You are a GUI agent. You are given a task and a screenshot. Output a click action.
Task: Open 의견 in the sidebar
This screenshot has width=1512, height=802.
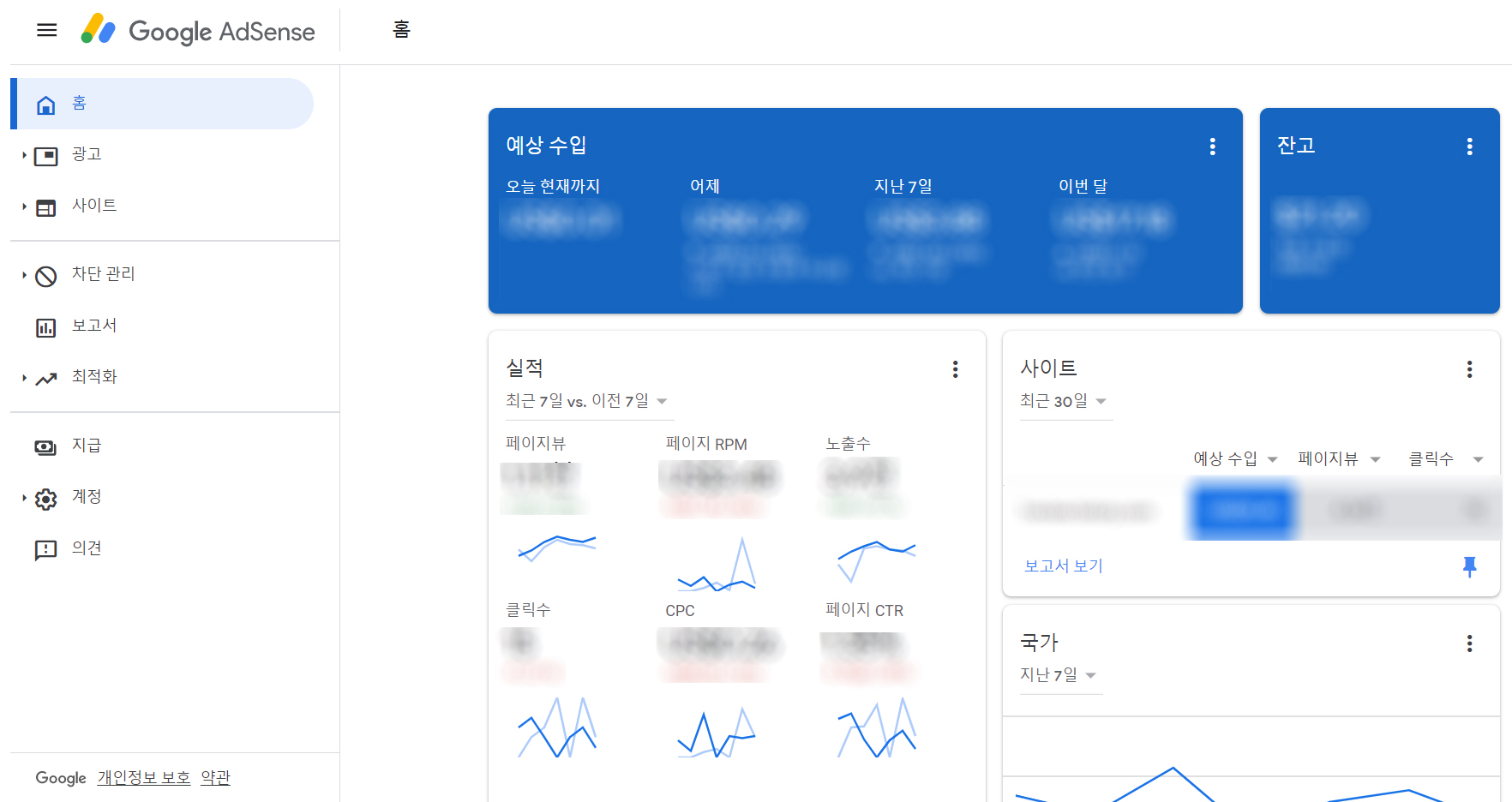tap(163, 549)
